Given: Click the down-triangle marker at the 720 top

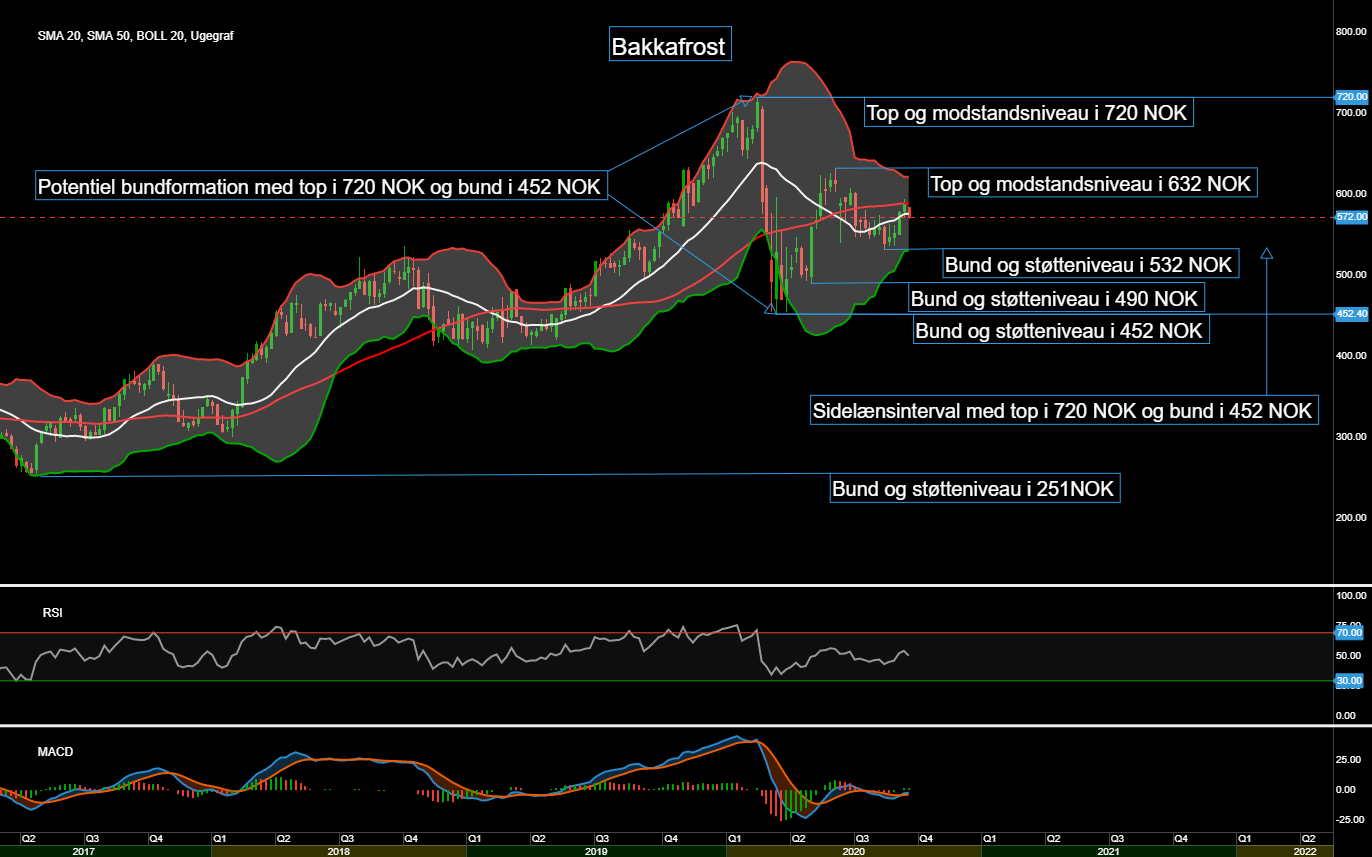Looking at the screenshot, I should point(743,100).
